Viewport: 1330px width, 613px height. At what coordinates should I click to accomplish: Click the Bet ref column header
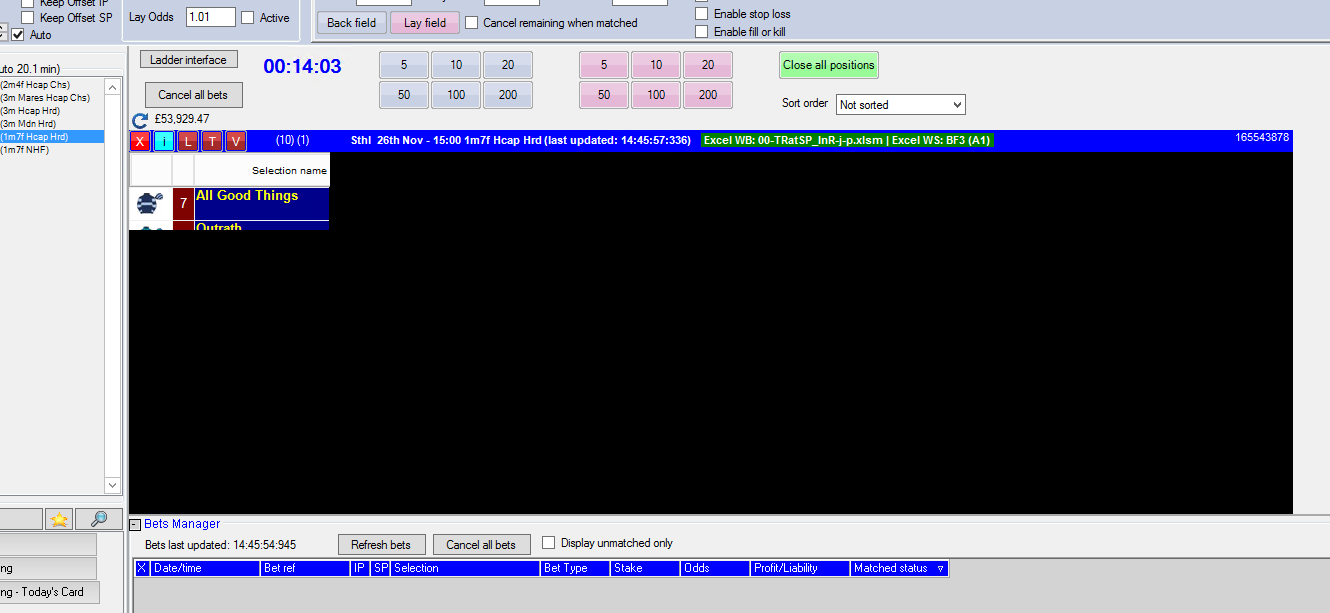click(x=305, y=568)
